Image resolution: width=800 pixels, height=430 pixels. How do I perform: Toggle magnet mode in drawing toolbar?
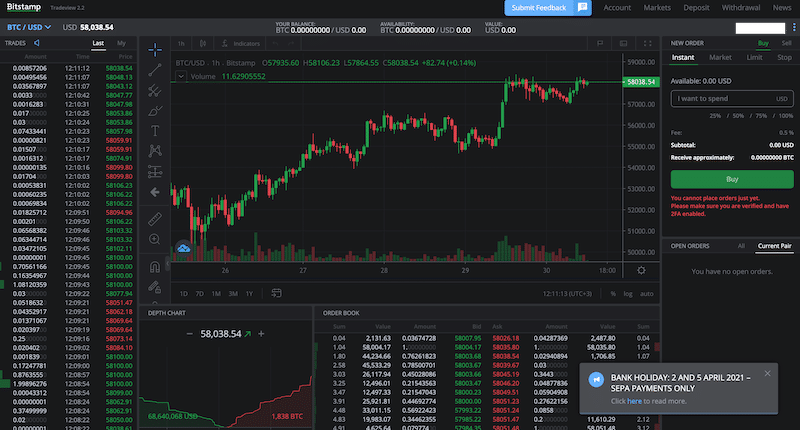(x=155, y=266)
